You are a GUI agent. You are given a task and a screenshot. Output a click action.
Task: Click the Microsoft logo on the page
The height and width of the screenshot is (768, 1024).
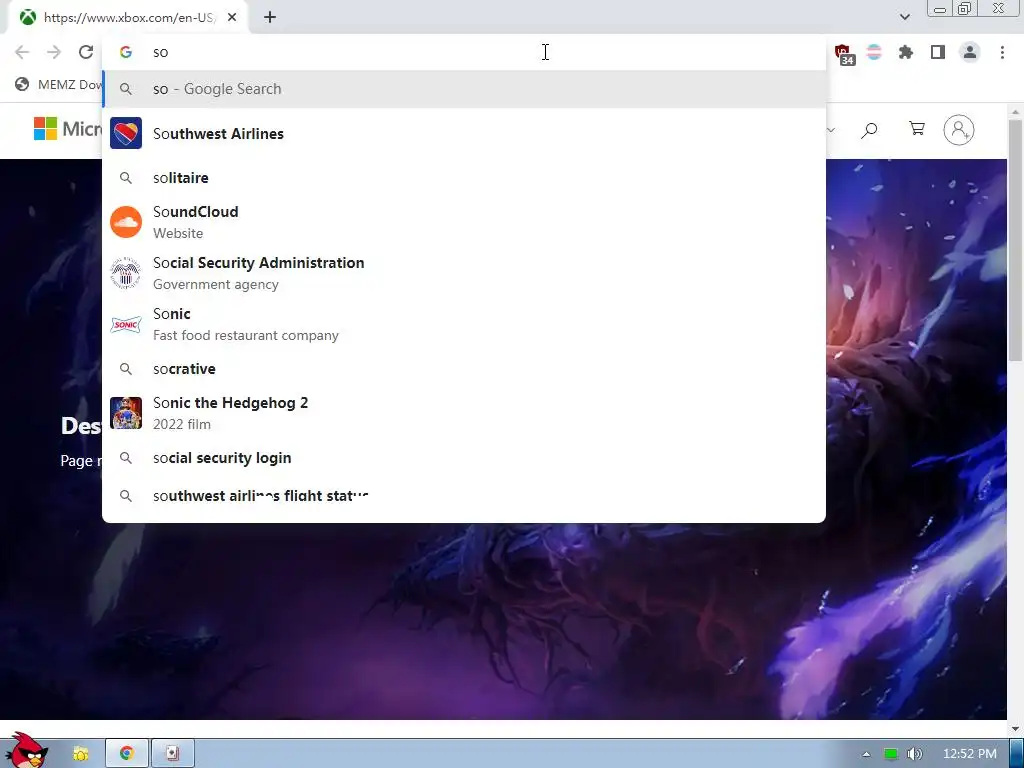coord(68,129)
